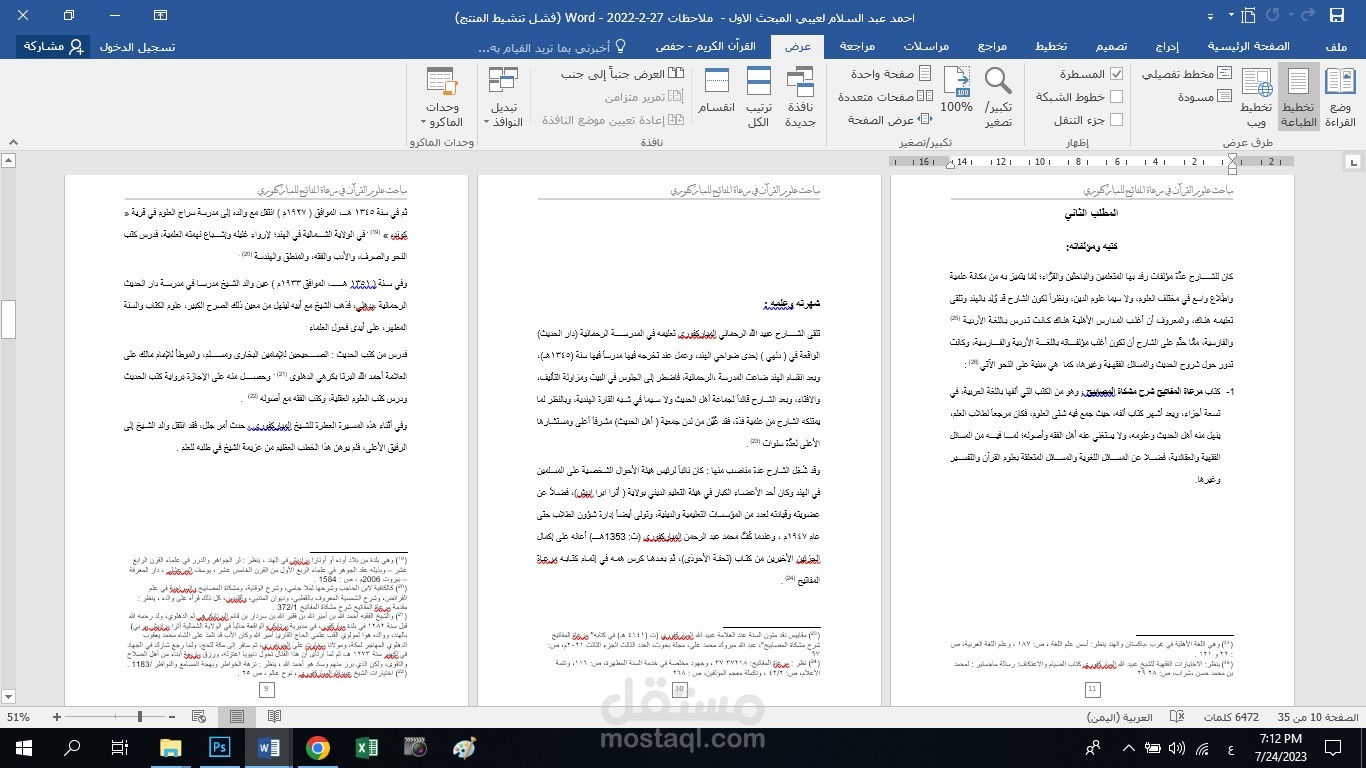Enable View Side by Side (العرض جنباً إلى جنب)
Screen dimensions: 1366x768
click(622, 74)
